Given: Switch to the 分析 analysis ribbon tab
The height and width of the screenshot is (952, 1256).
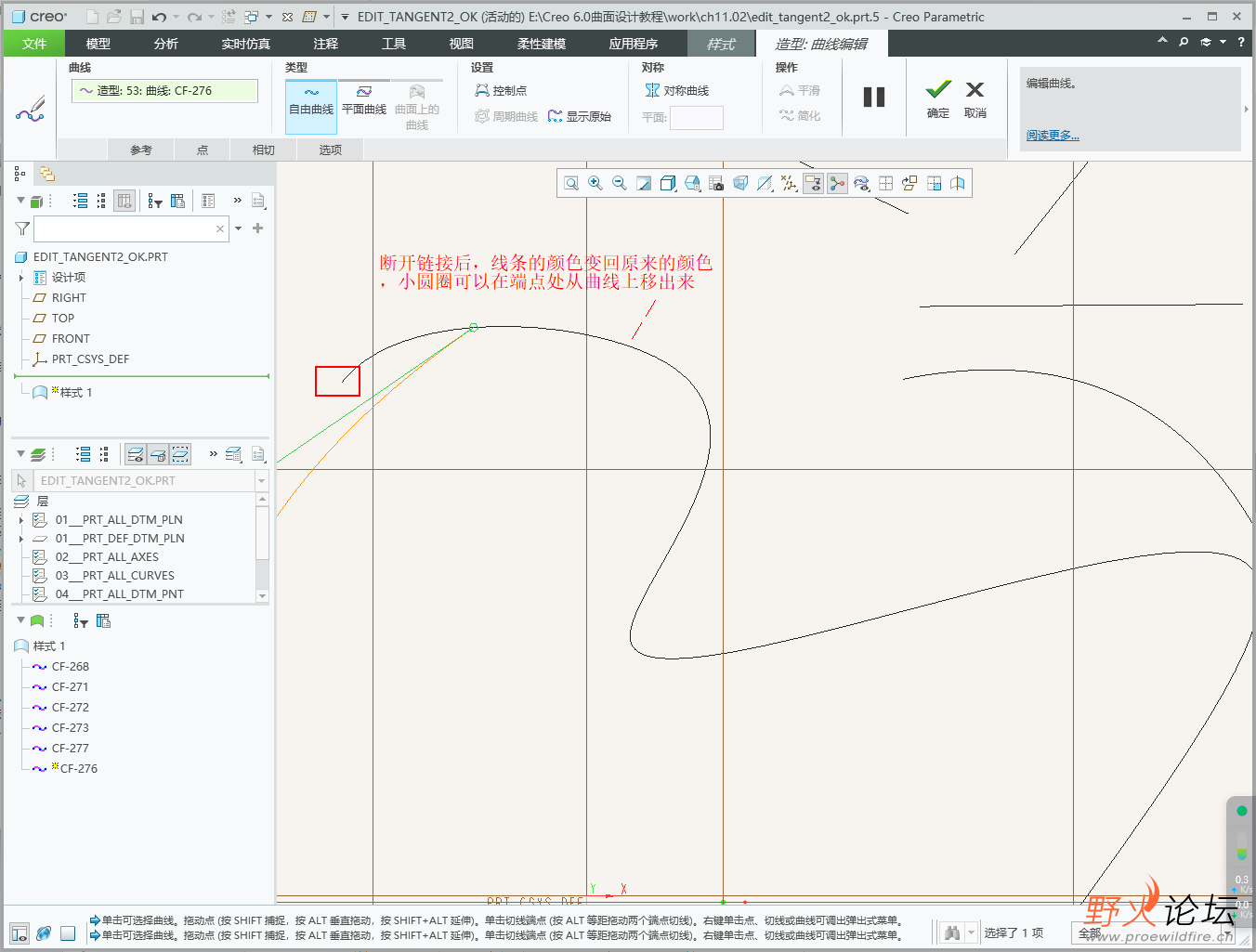Looking at the screenshot, I should click(166, 44).
